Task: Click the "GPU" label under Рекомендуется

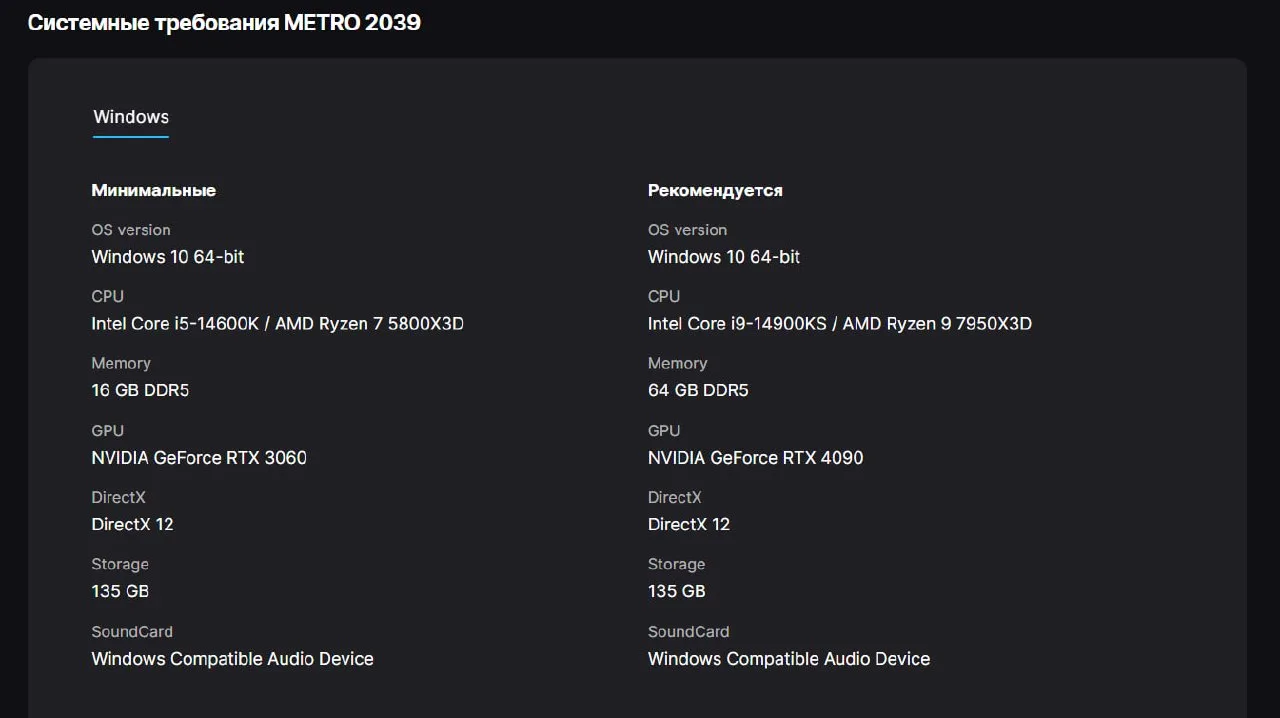Action: click(x=664, y=430)
